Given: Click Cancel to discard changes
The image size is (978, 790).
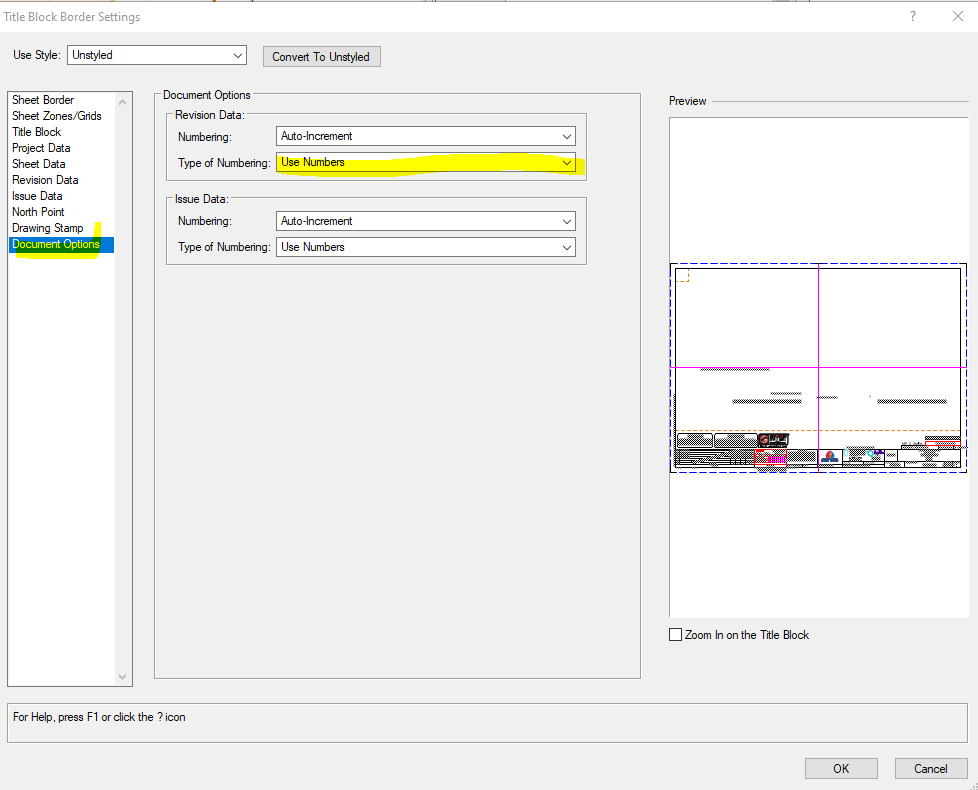Looking at the screenshot, I should click(930, 768).
